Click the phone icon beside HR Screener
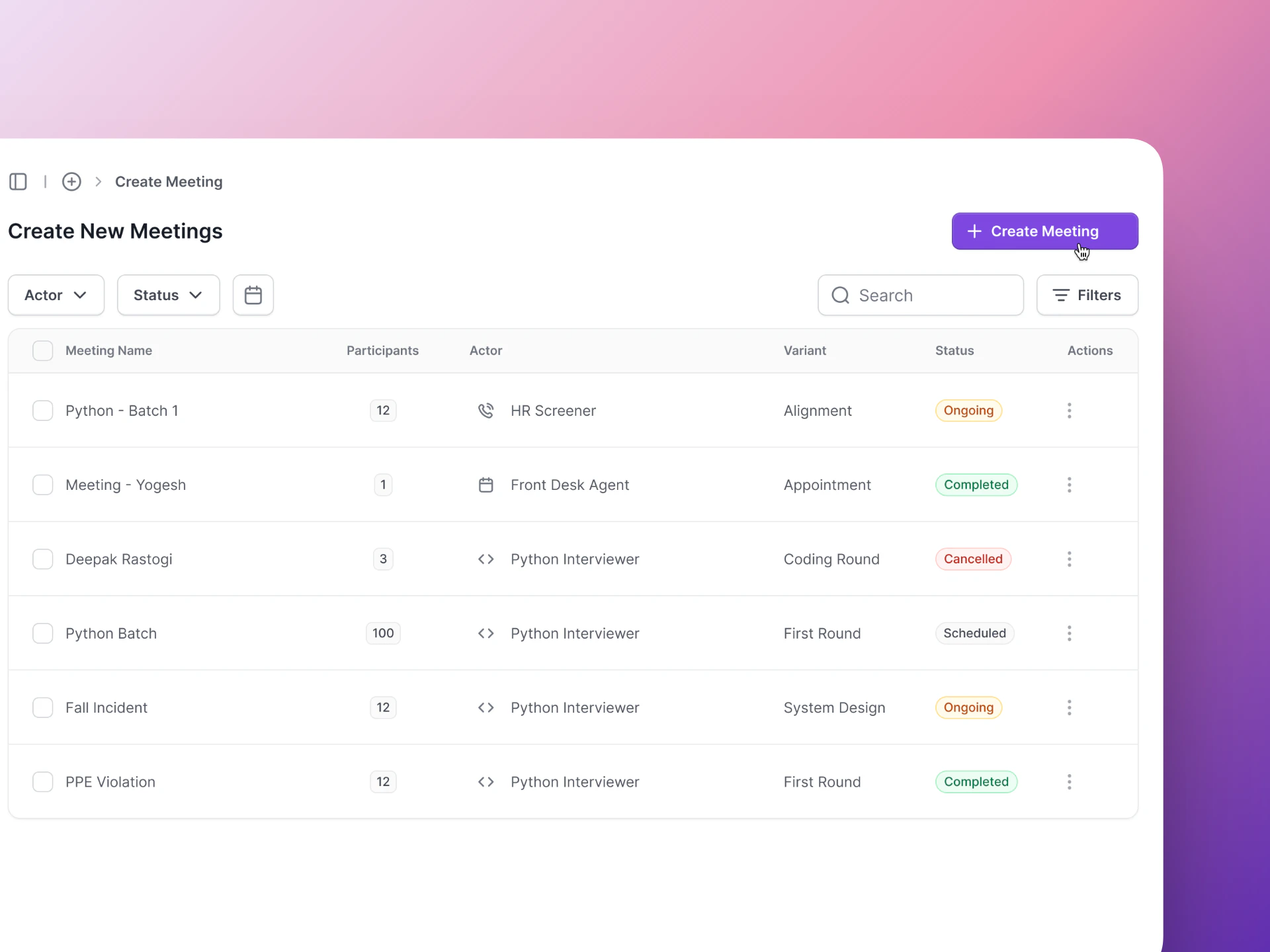 tap(486, 411)
